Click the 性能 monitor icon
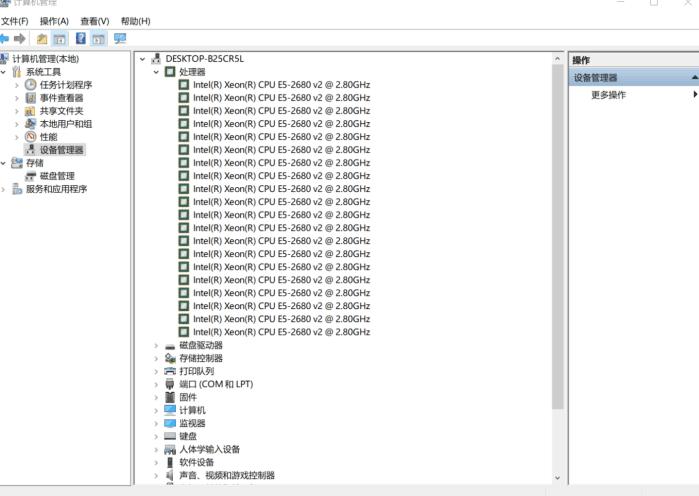This screenshot has width=699, height=496. [30, 136]
